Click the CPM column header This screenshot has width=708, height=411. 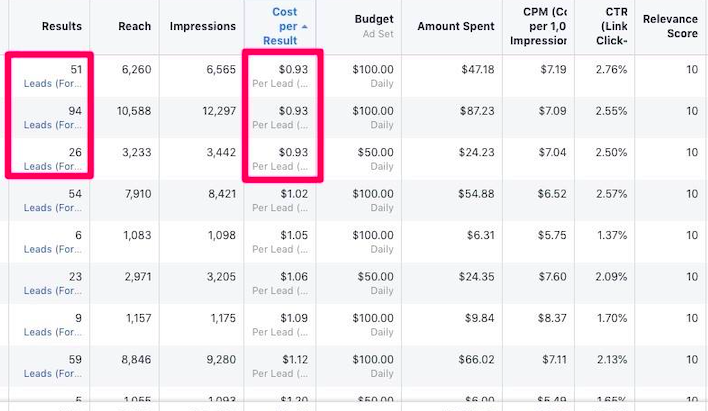[538, 26]
